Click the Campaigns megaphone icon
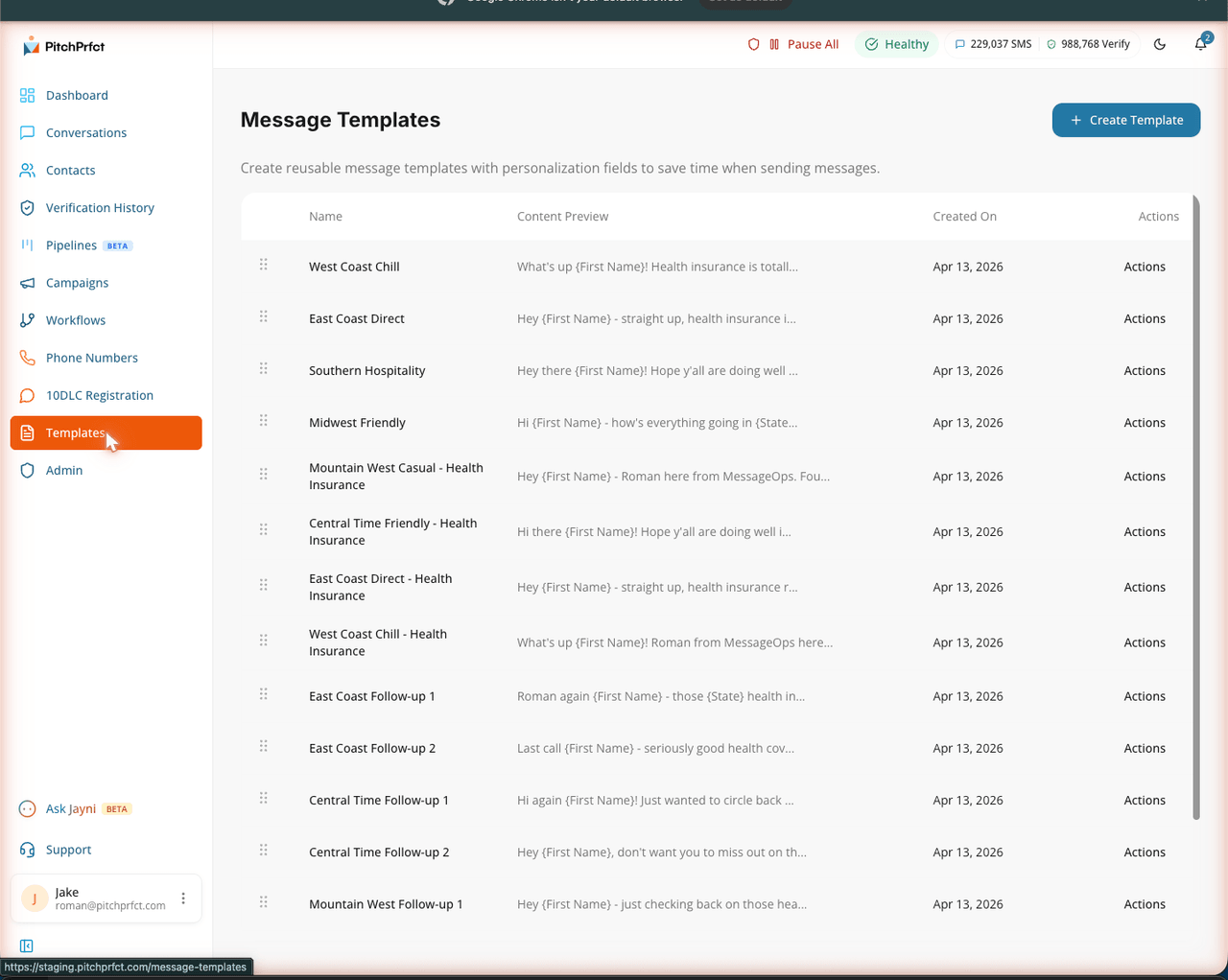This screenshot has width=1228, height=980. point(27,282)
